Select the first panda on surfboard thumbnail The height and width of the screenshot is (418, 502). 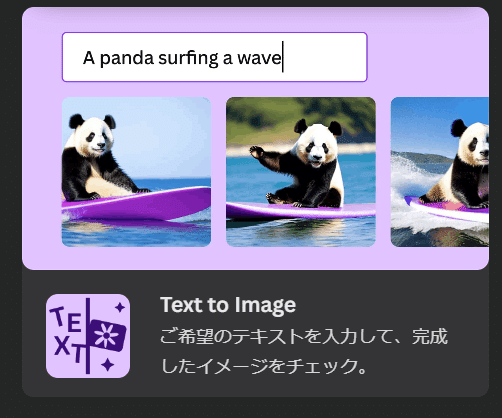(x=136, y=172)
